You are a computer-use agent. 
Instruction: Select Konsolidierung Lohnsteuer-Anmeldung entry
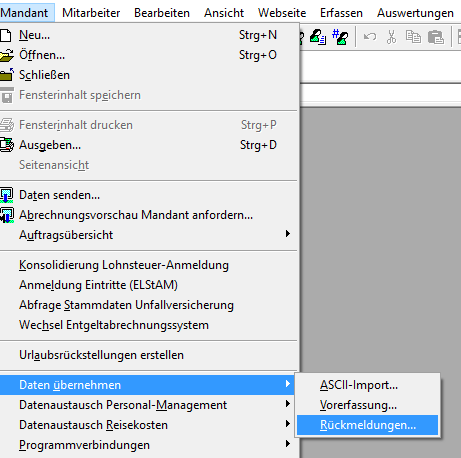(x=148, y=265)
